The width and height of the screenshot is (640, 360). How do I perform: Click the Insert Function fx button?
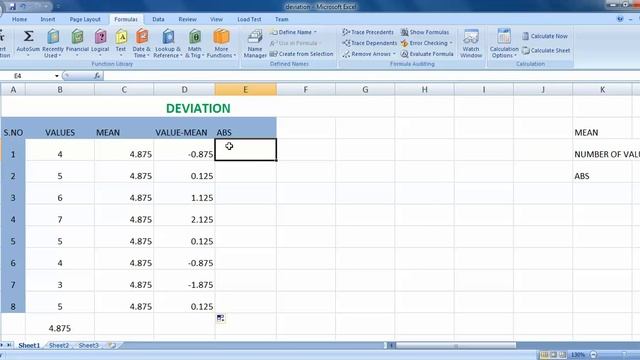pos(97,76)
